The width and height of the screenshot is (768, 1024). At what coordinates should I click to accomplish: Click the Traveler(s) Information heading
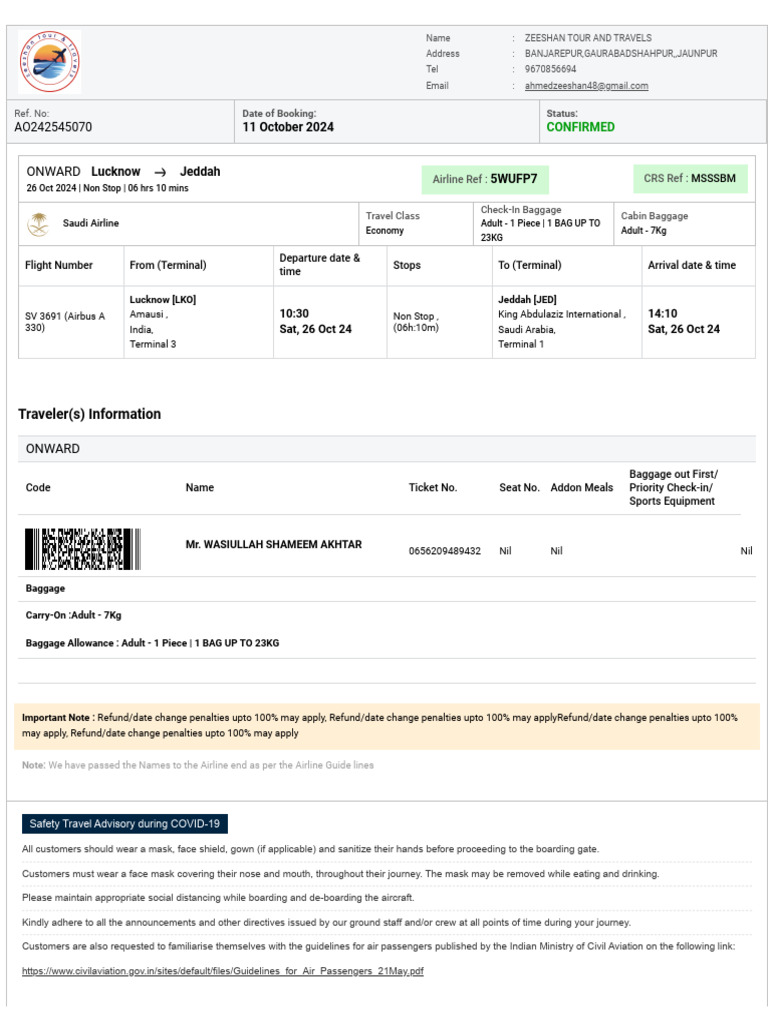point(89,414)
